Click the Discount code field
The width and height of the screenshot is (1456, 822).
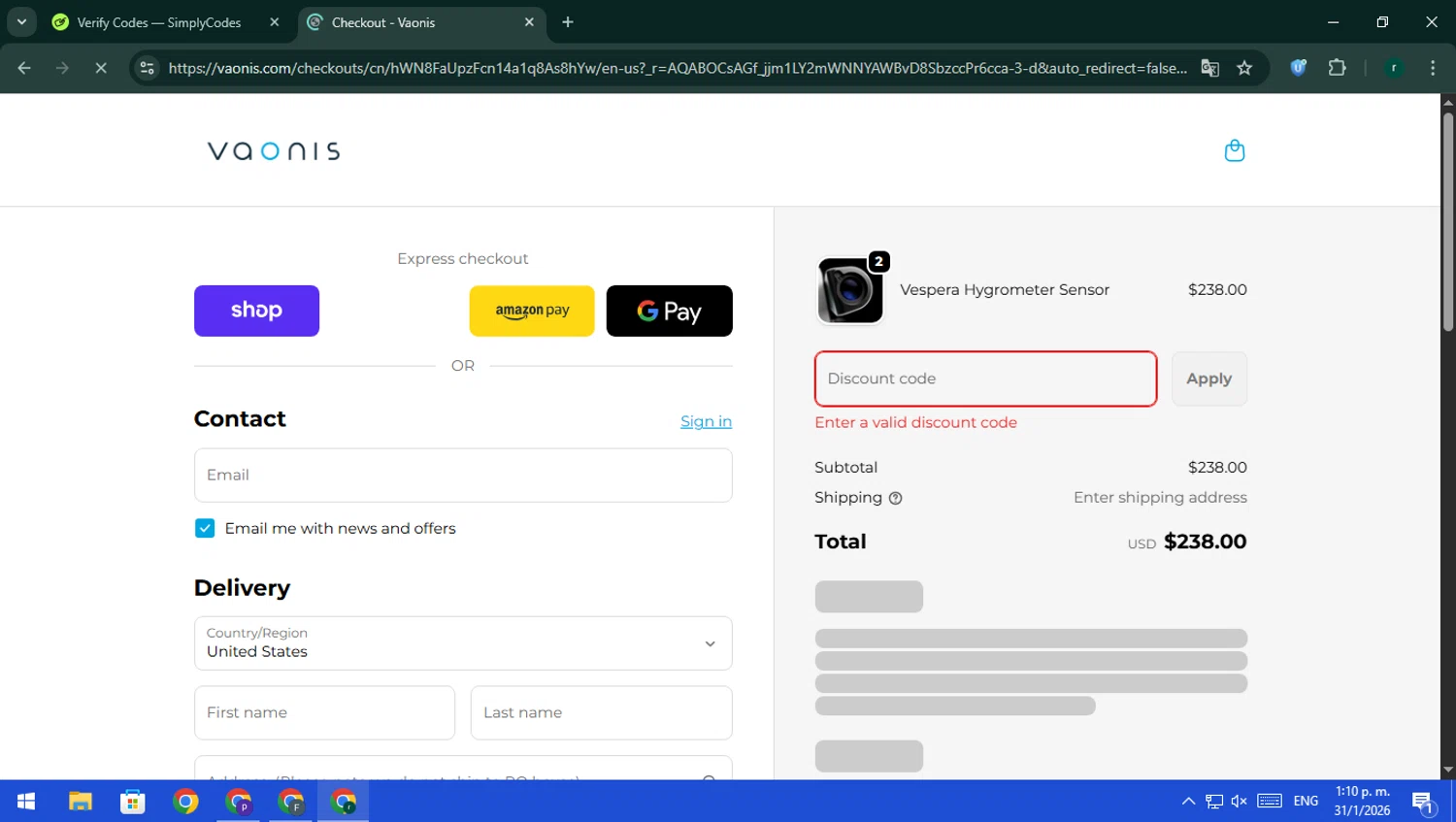(x=986, y=378)
